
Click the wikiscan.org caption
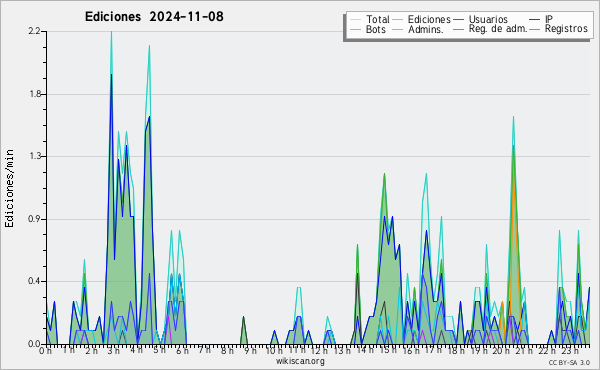coord(300,361)
